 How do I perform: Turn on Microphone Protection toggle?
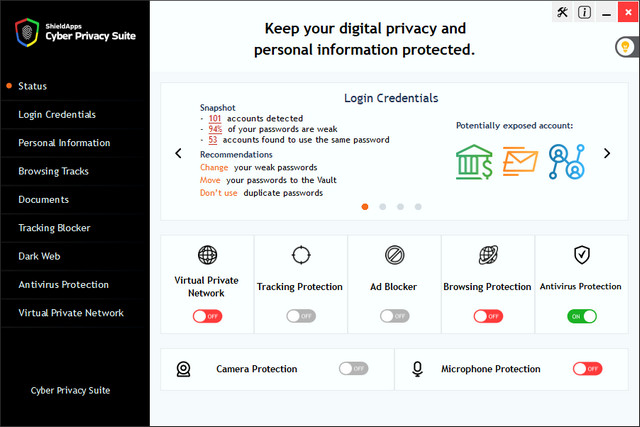587,369
